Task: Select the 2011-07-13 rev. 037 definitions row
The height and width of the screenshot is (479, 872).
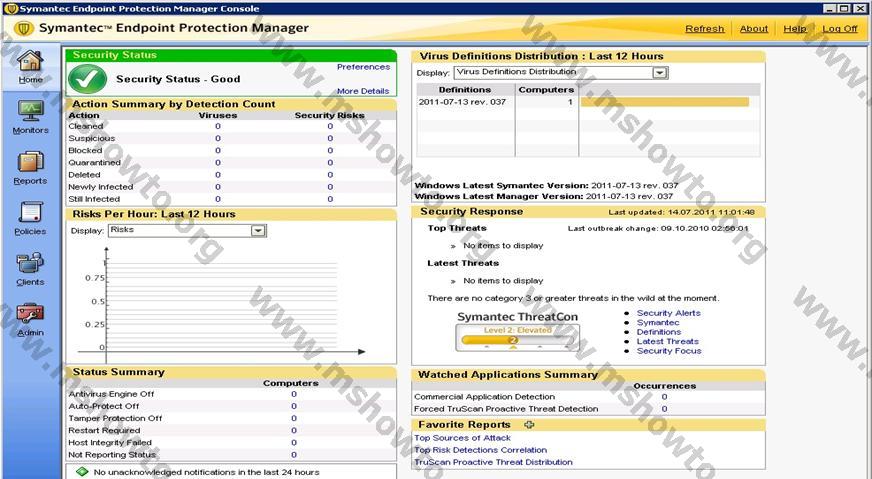Action: click(x=588, y=102)
